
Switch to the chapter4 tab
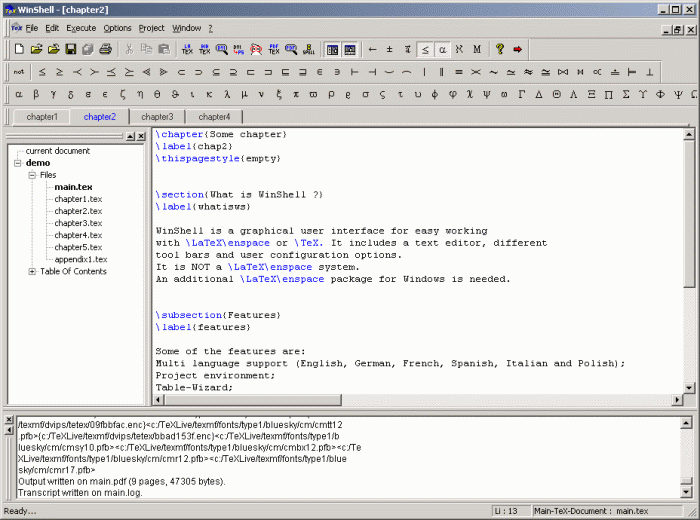[214, 117]
